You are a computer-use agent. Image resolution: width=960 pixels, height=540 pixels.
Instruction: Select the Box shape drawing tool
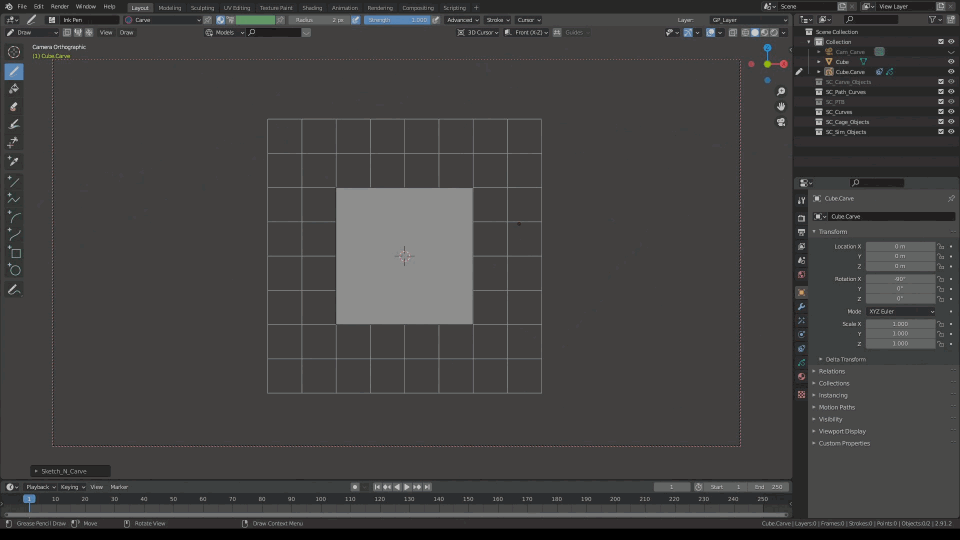point(14,253)
